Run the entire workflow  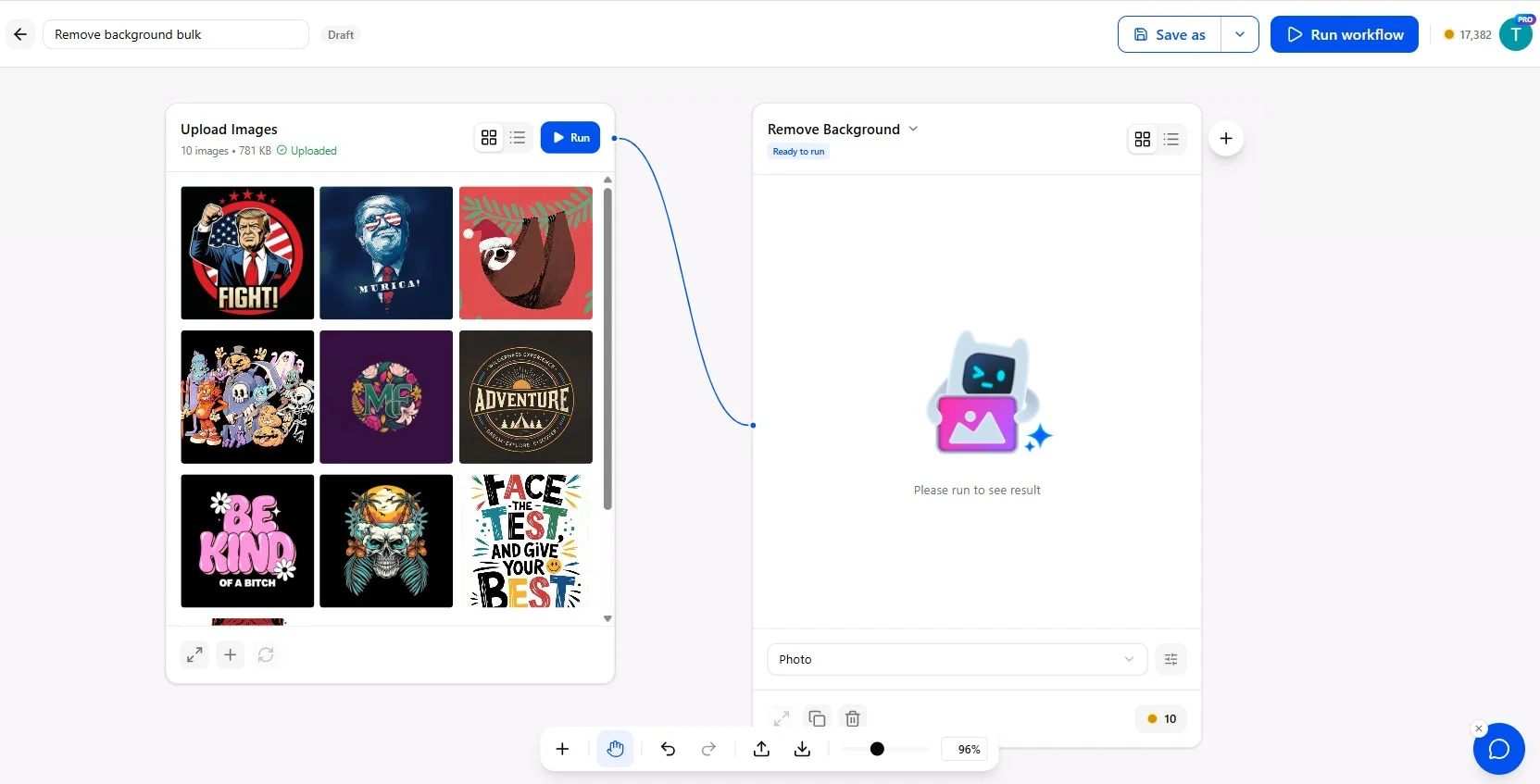(x=1345, y=34)
